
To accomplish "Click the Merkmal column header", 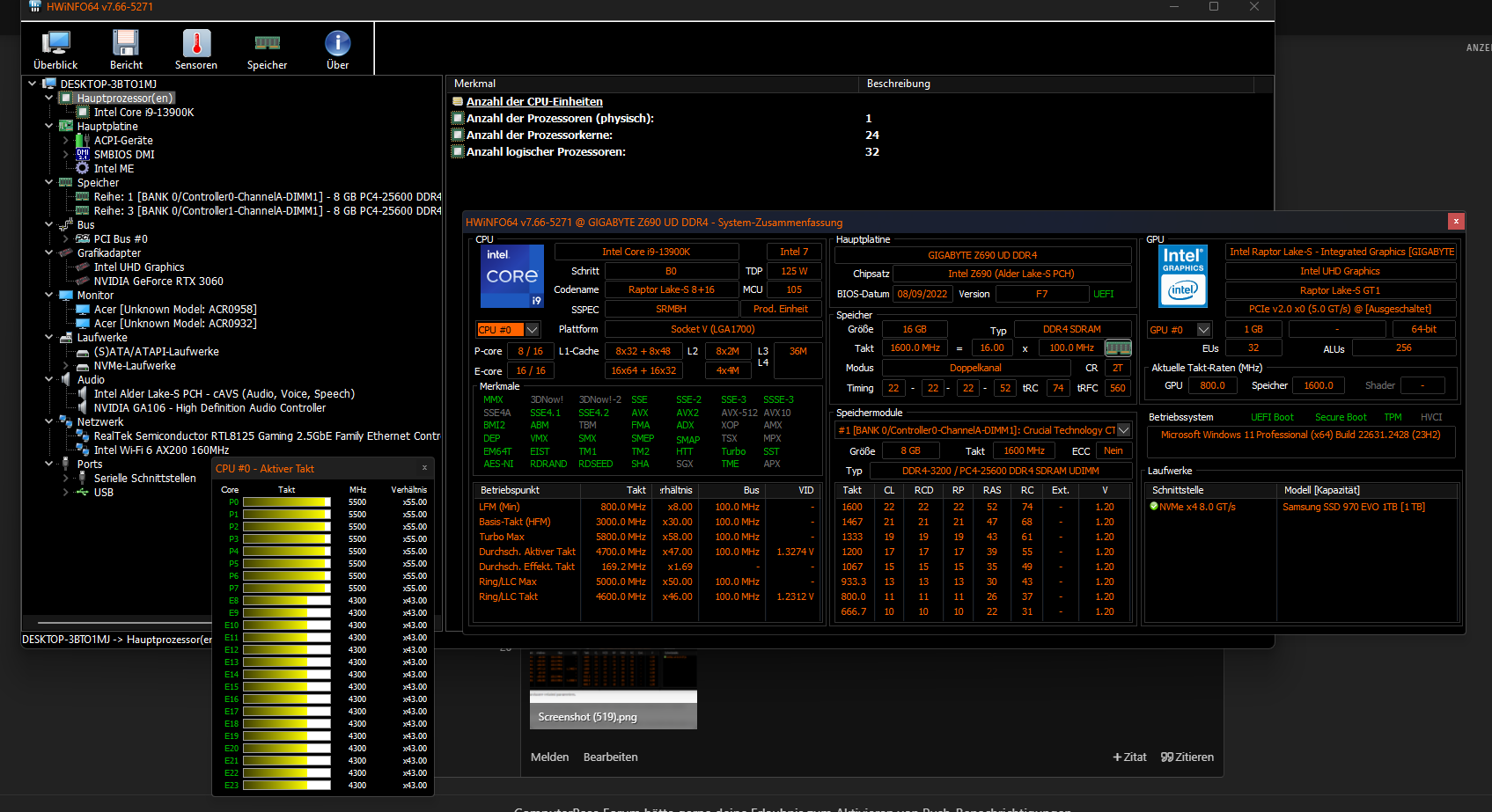I will (x=652, y=84).
